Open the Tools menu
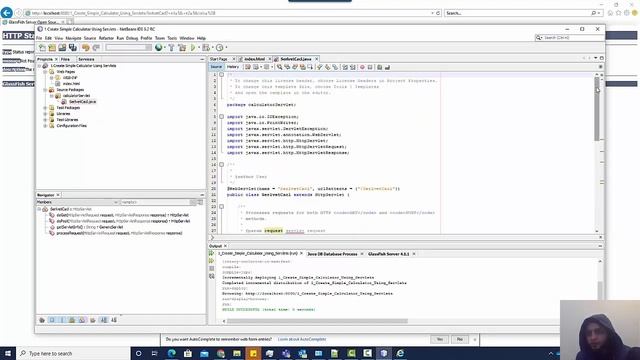 click(x=172, y=38)
